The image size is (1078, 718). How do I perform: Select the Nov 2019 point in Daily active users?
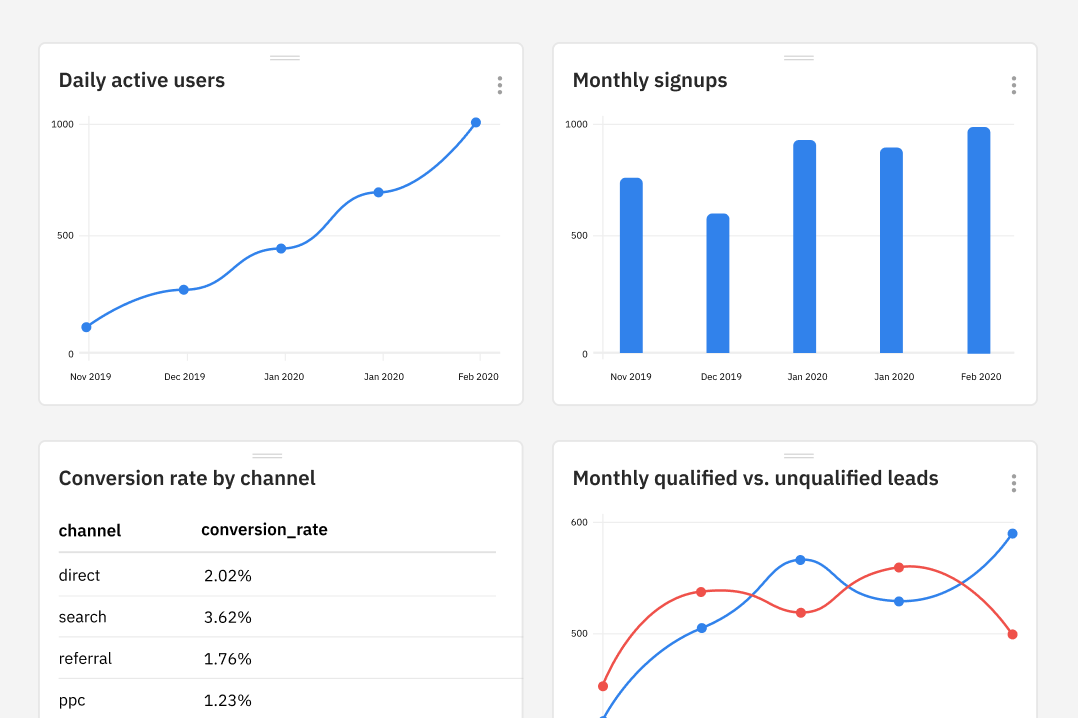87,327
